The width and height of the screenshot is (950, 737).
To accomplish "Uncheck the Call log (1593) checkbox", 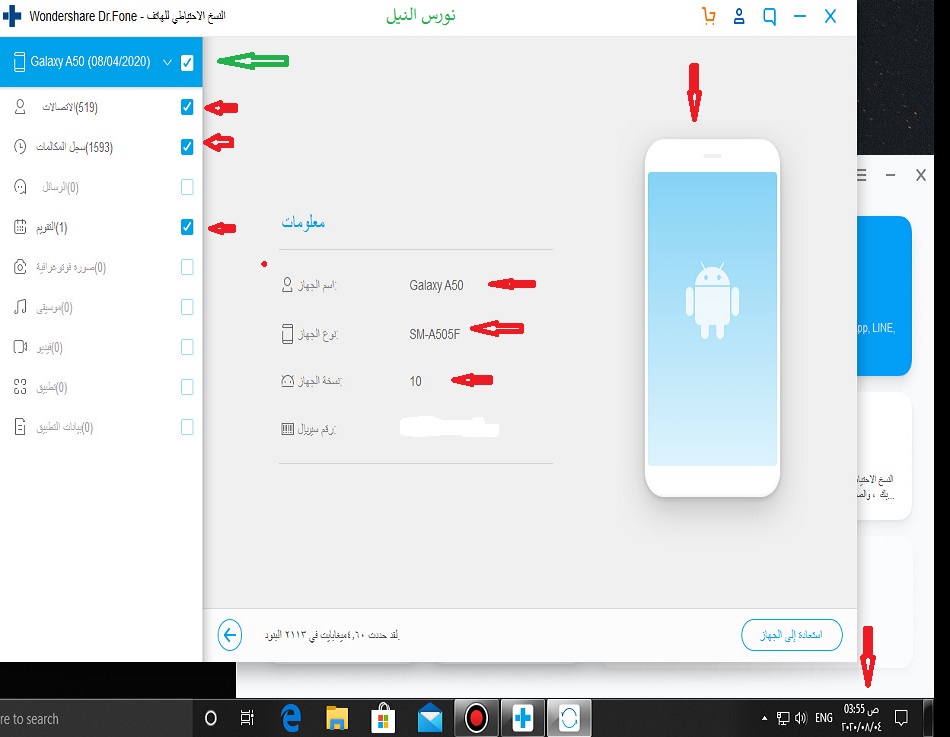I will [187, 147].
